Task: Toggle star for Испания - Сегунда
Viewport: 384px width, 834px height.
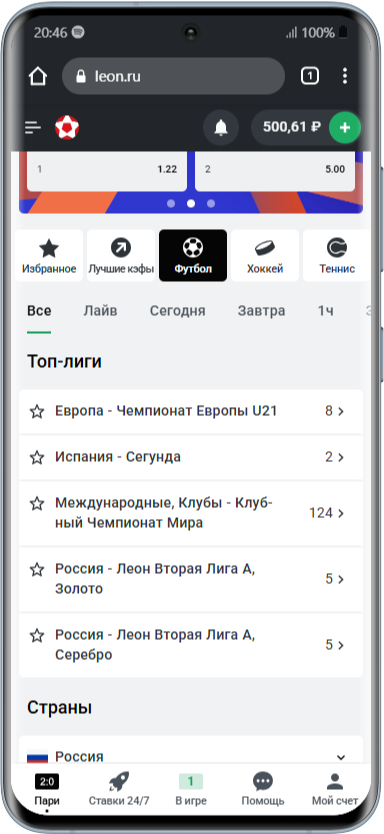Action: [37, 457]
